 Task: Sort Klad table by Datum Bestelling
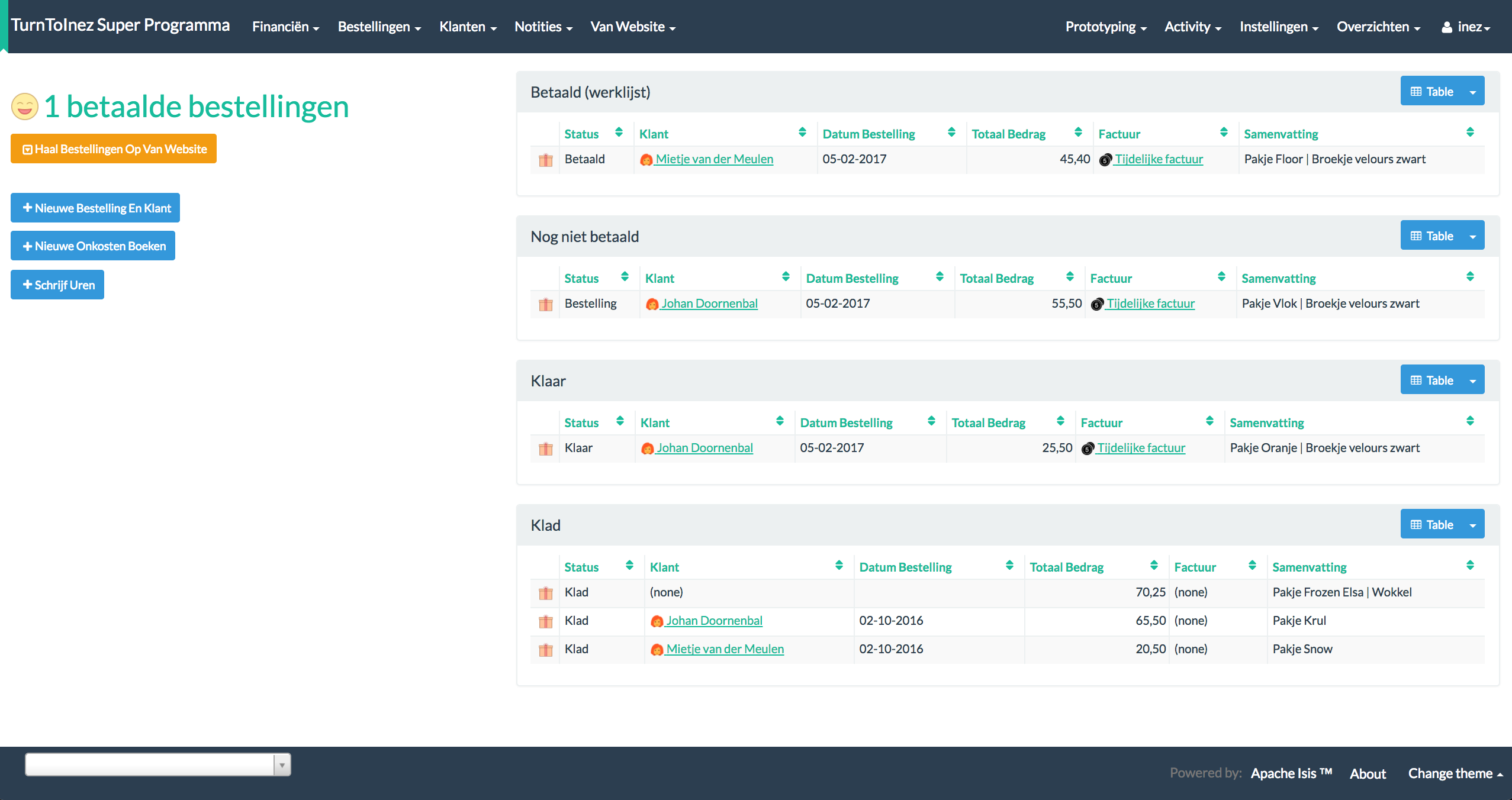[1009, 566]
